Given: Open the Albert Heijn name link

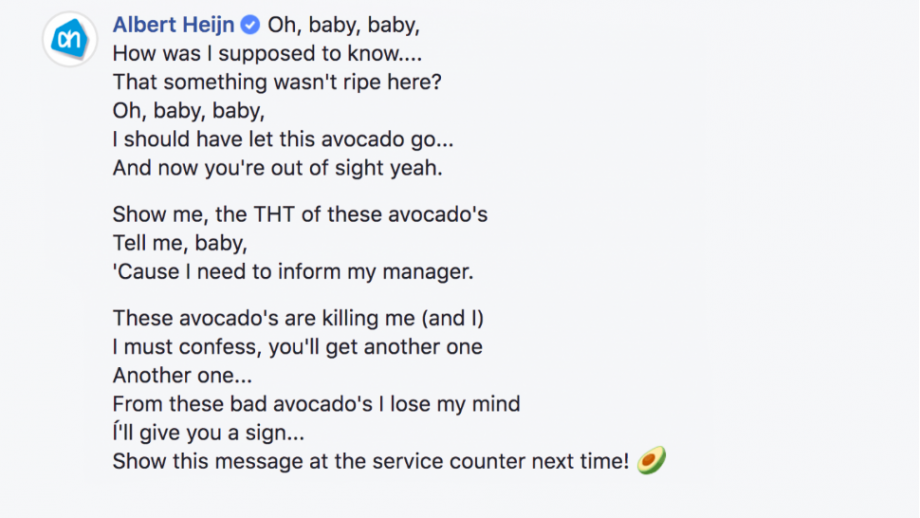Looking at the screenshot, I should (x=173, y=25).
